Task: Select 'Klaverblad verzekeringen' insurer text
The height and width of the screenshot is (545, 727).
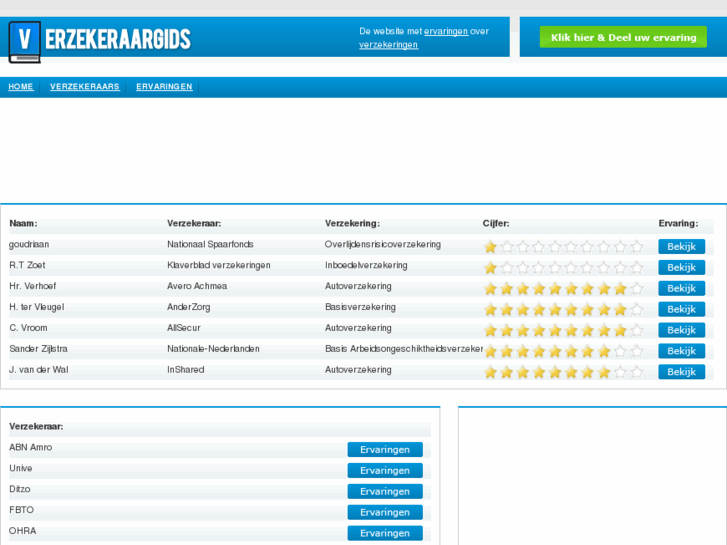Action: click(218, 265)
